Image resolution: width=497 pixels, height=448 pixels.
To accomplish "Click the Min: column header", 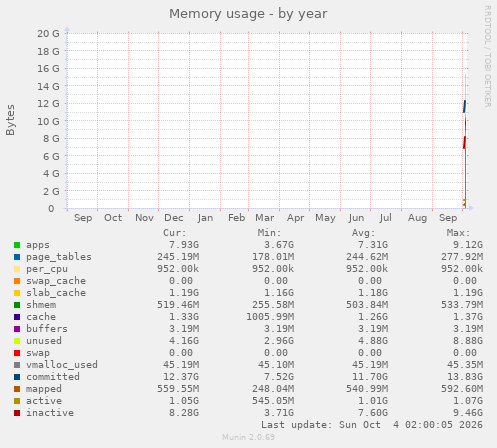I will [x=269, y=233].
